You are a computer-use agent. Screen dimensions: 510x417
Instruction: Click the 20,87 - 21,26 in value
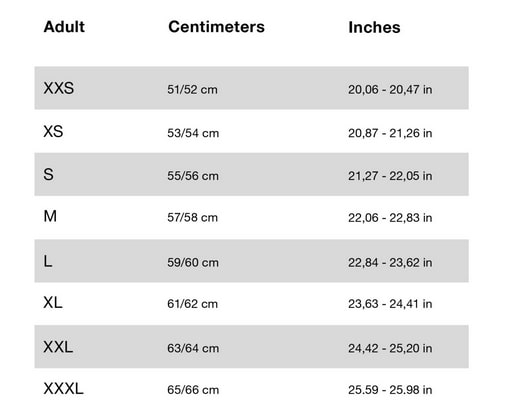[x=390, y=133]
